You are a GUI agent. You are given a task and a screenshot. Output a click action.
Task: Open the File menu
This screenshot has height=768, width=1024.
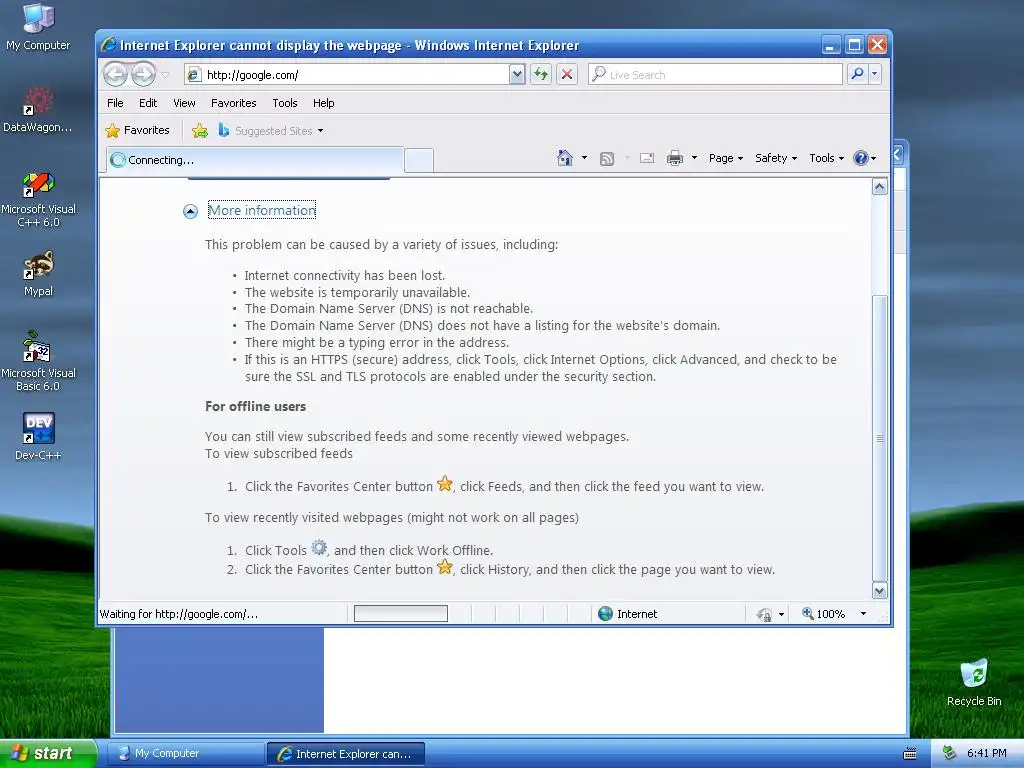[x=115, y=103]
